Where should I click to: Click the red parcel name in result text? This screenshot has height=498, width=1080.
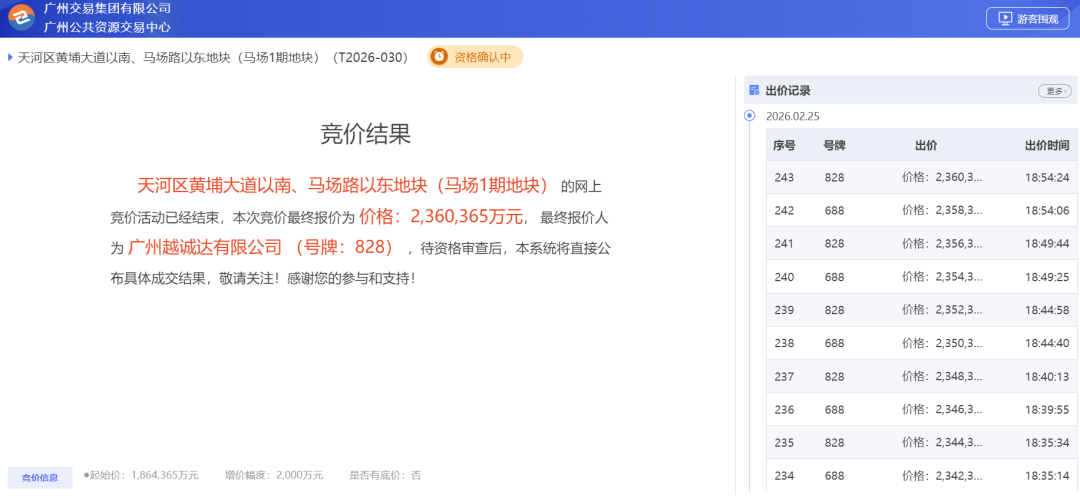click(344, 186)
